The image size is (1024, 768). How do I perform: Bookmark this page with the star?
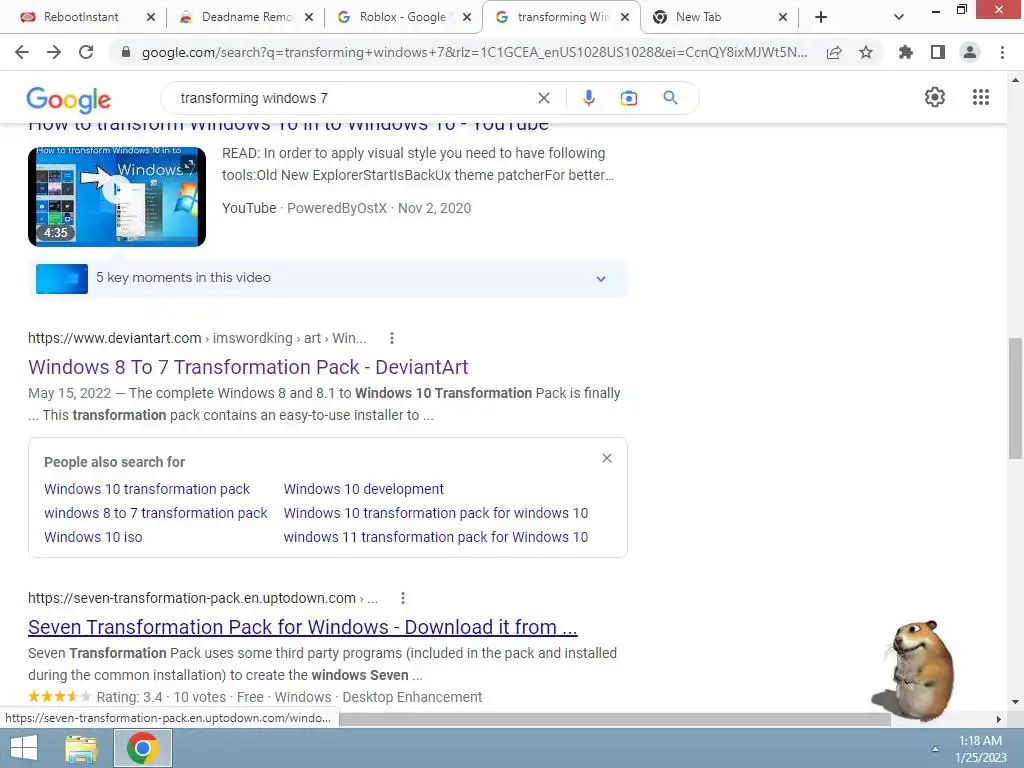(866, 52)
